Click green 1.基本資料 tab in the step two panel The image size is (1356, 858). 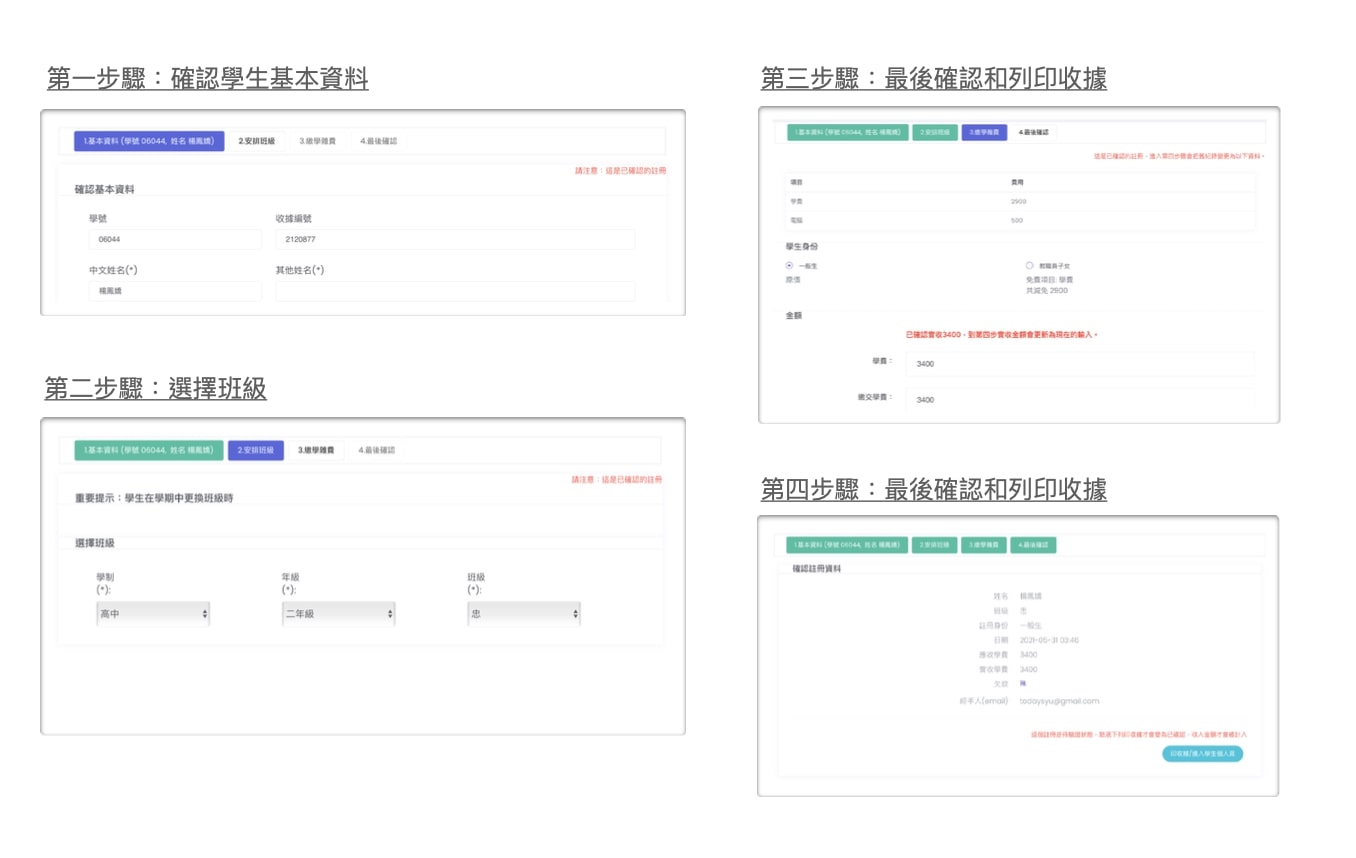148,451
